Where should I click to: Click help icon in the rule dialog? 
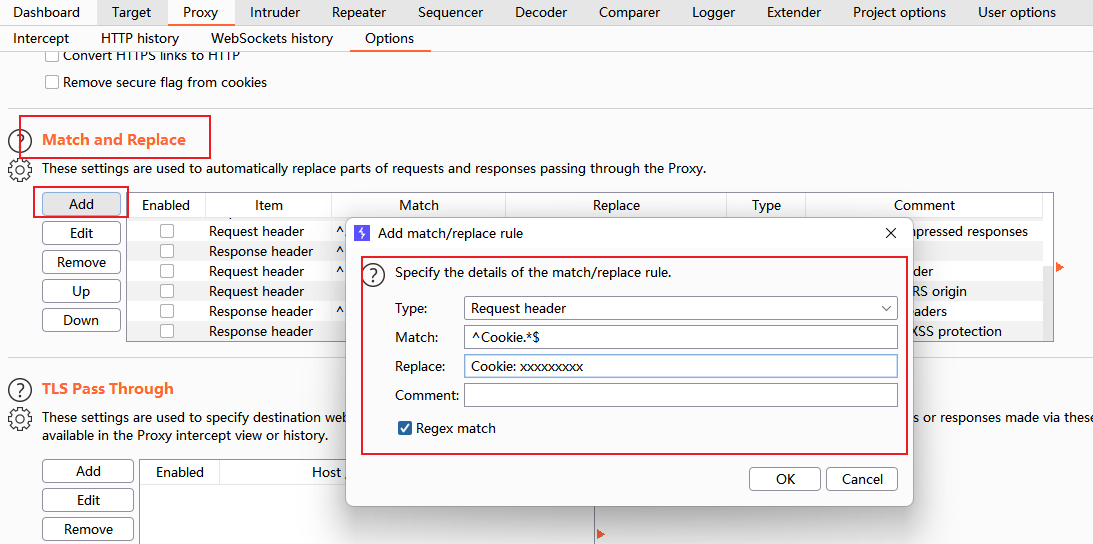(373, 274)
